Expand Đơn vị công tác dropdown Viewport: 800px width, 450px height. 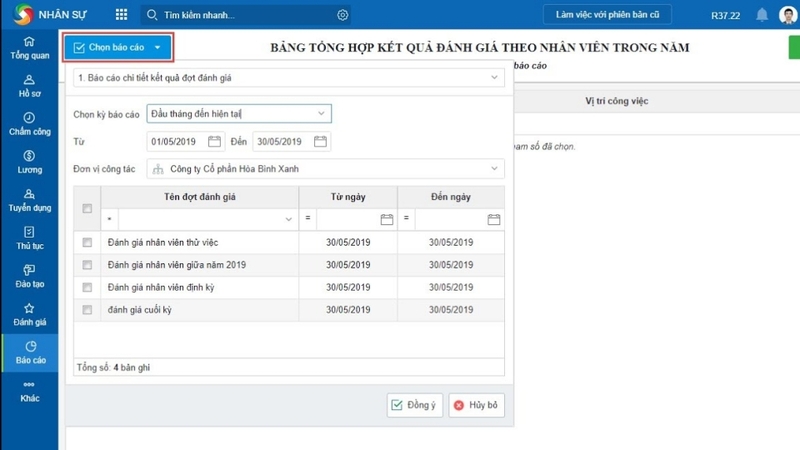494,168
